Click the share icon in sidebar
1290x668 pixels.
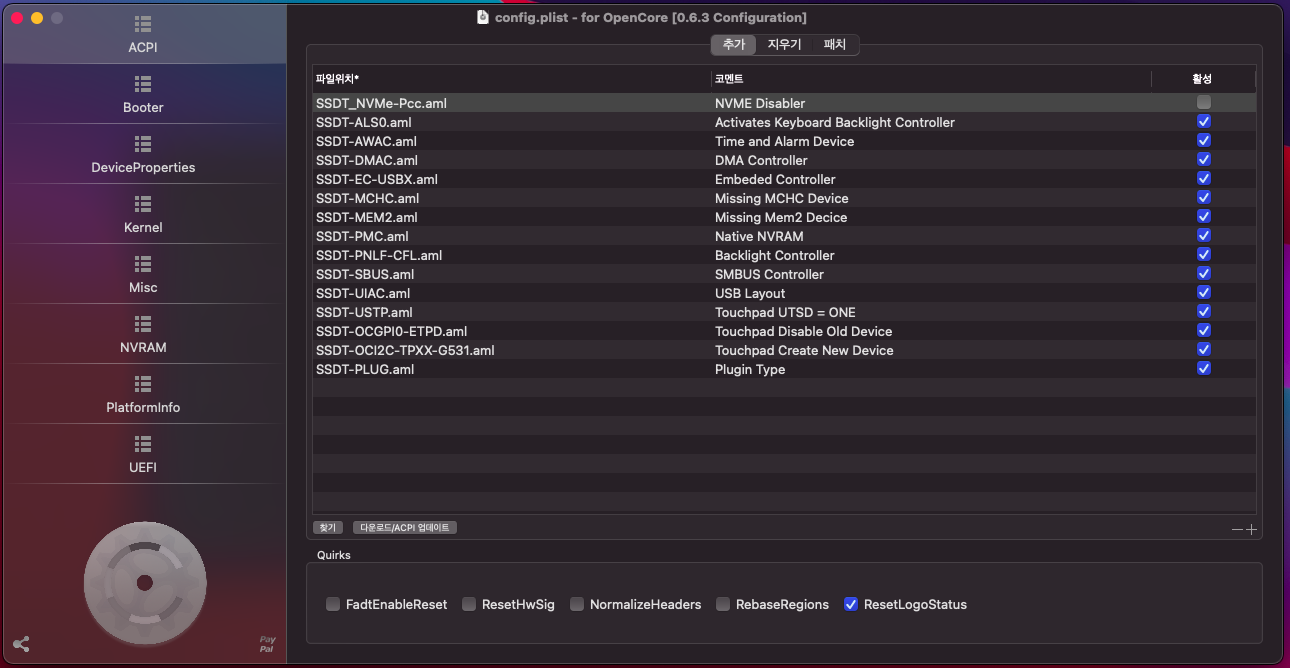tap(21, 644)
